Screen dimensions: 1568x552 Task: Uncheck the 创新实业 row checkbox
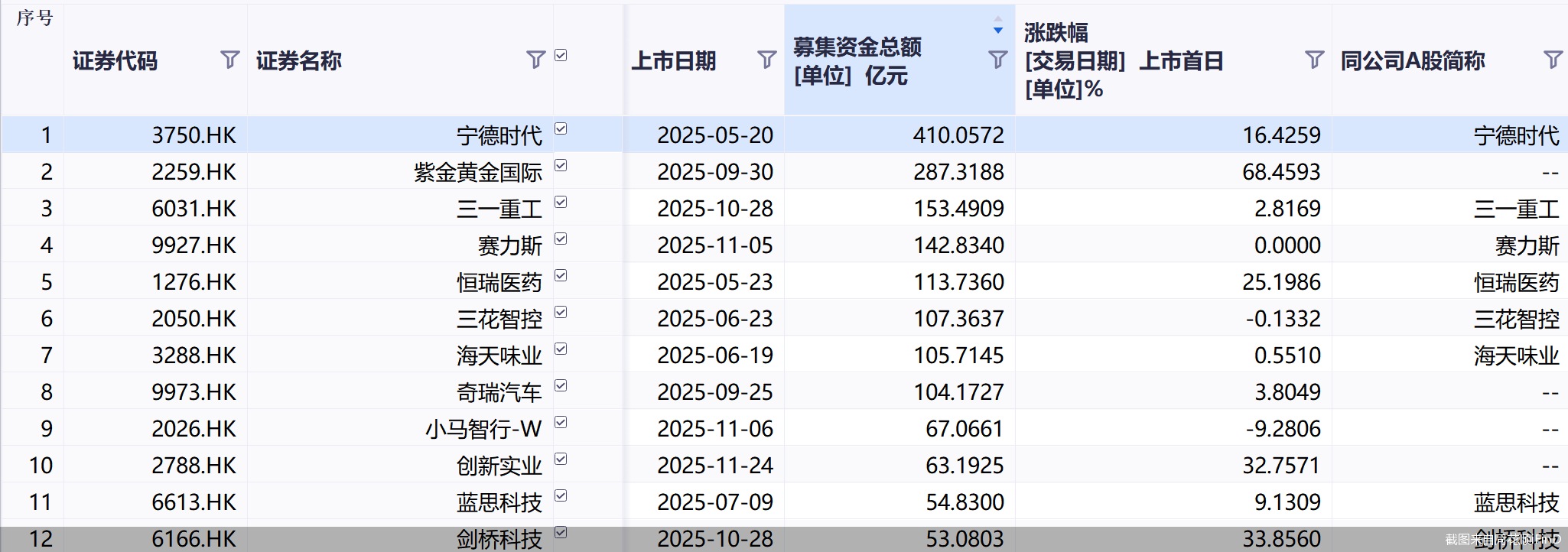coord(561,459)
